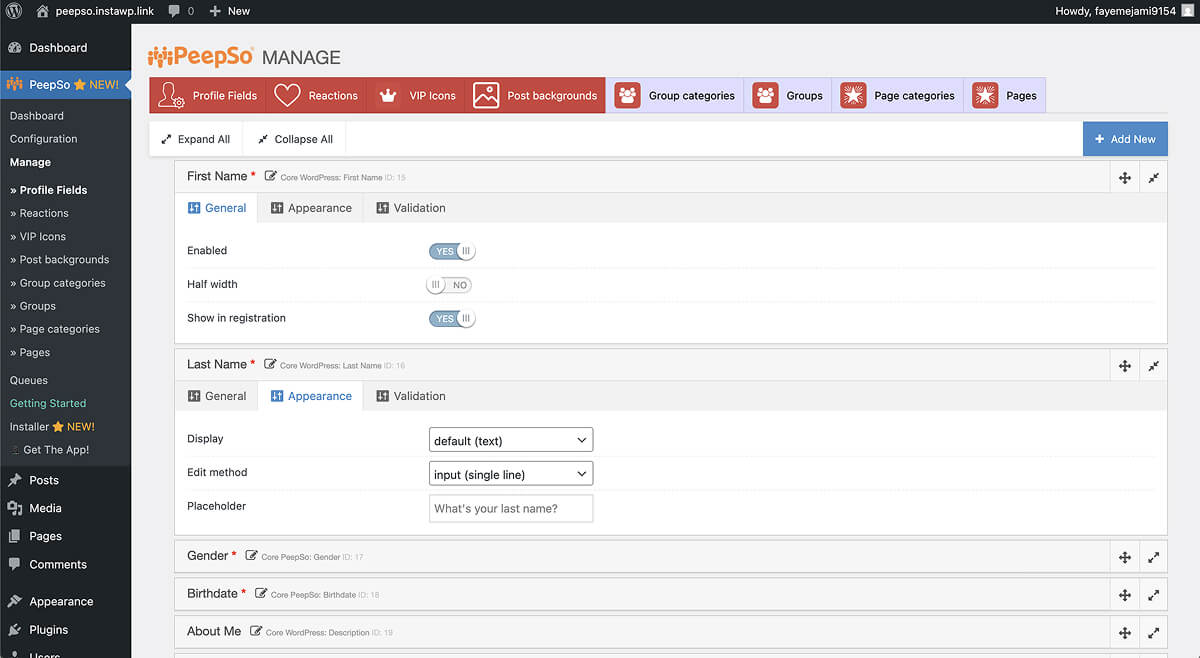The image size is (1200, 658).
Task: Toggle the Enabled switch for First Name
Action: click(452, 251)
